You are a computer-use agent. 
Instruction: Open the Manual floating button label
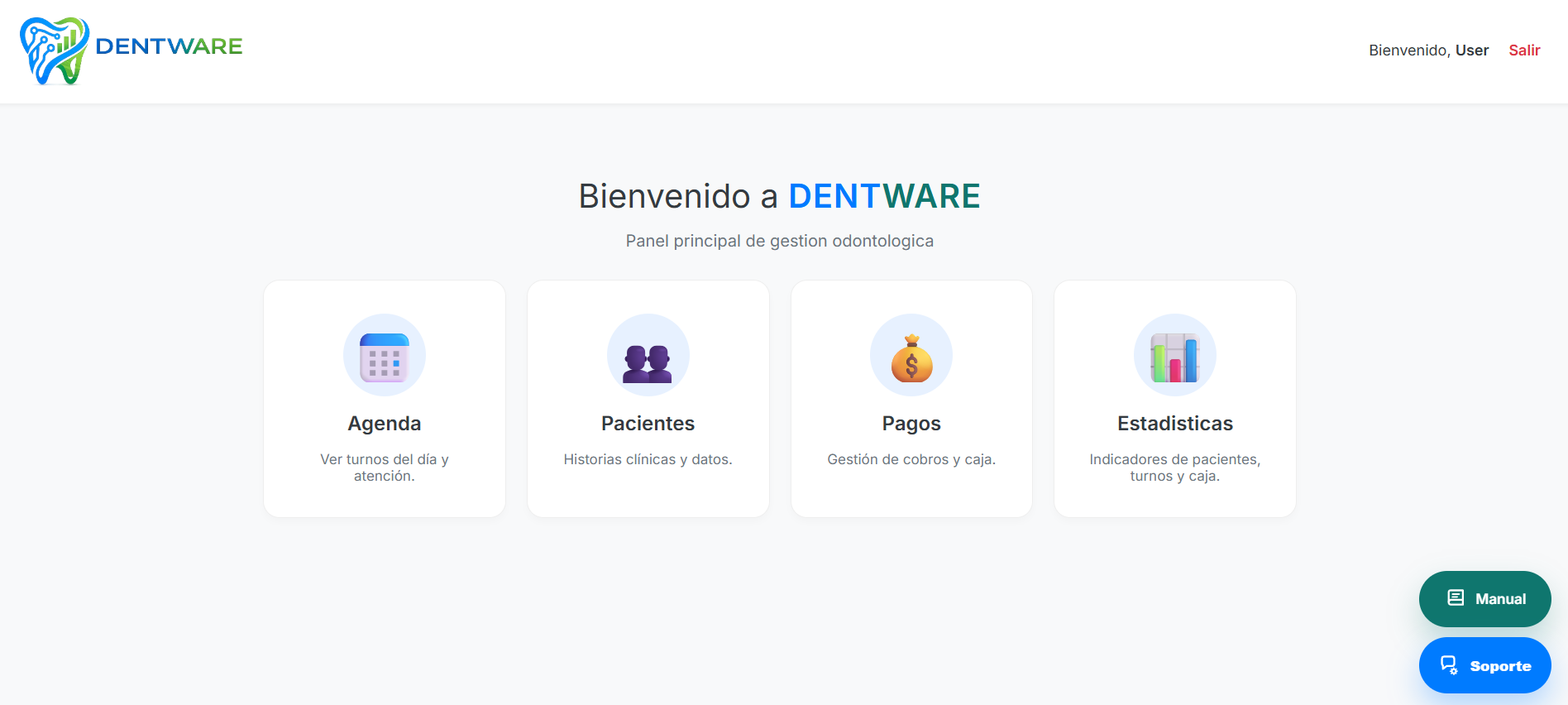click(1500, 599)
